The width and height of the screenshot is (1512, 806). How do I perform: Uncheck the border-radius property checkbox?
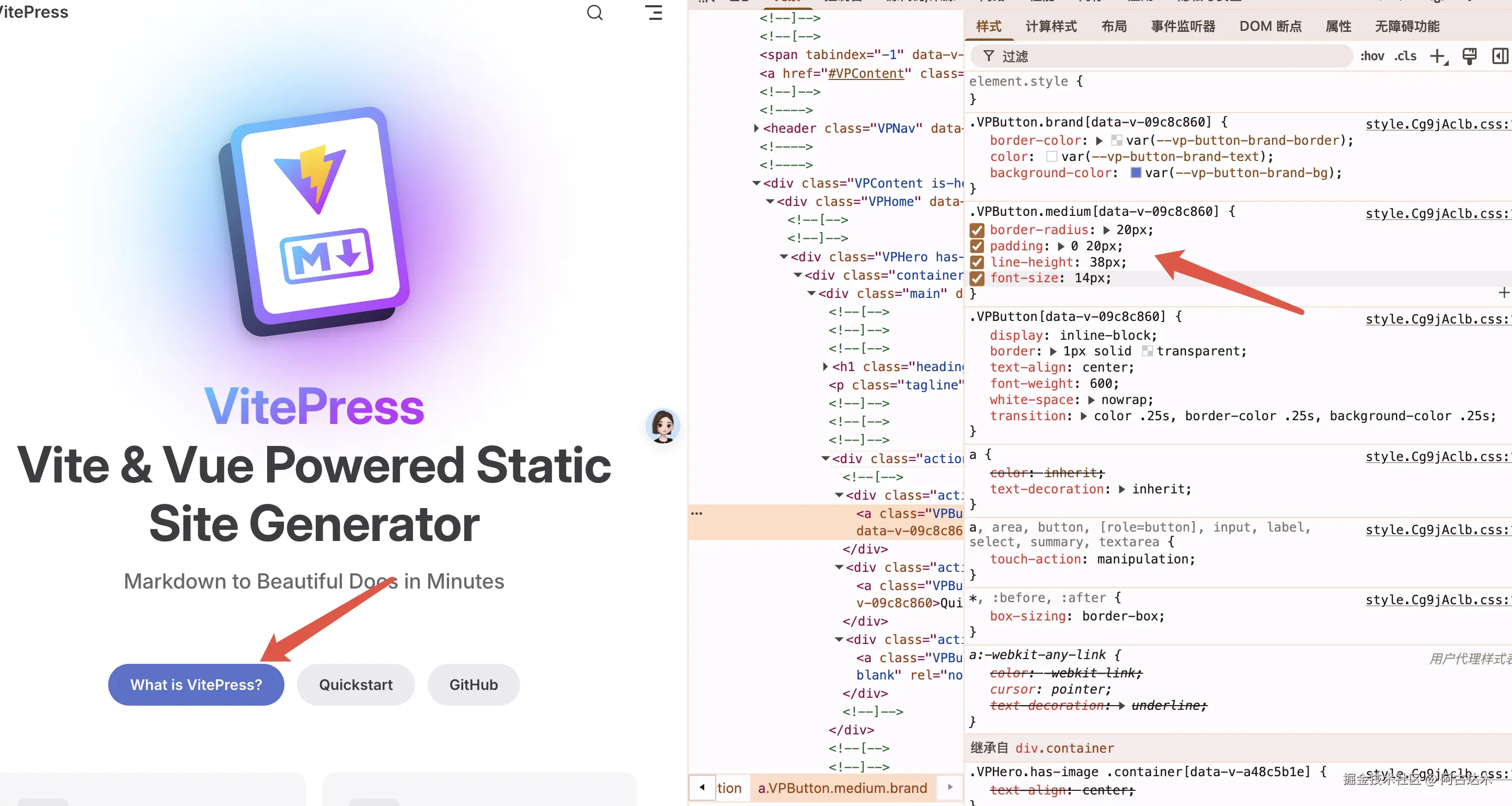pos(977,230)
